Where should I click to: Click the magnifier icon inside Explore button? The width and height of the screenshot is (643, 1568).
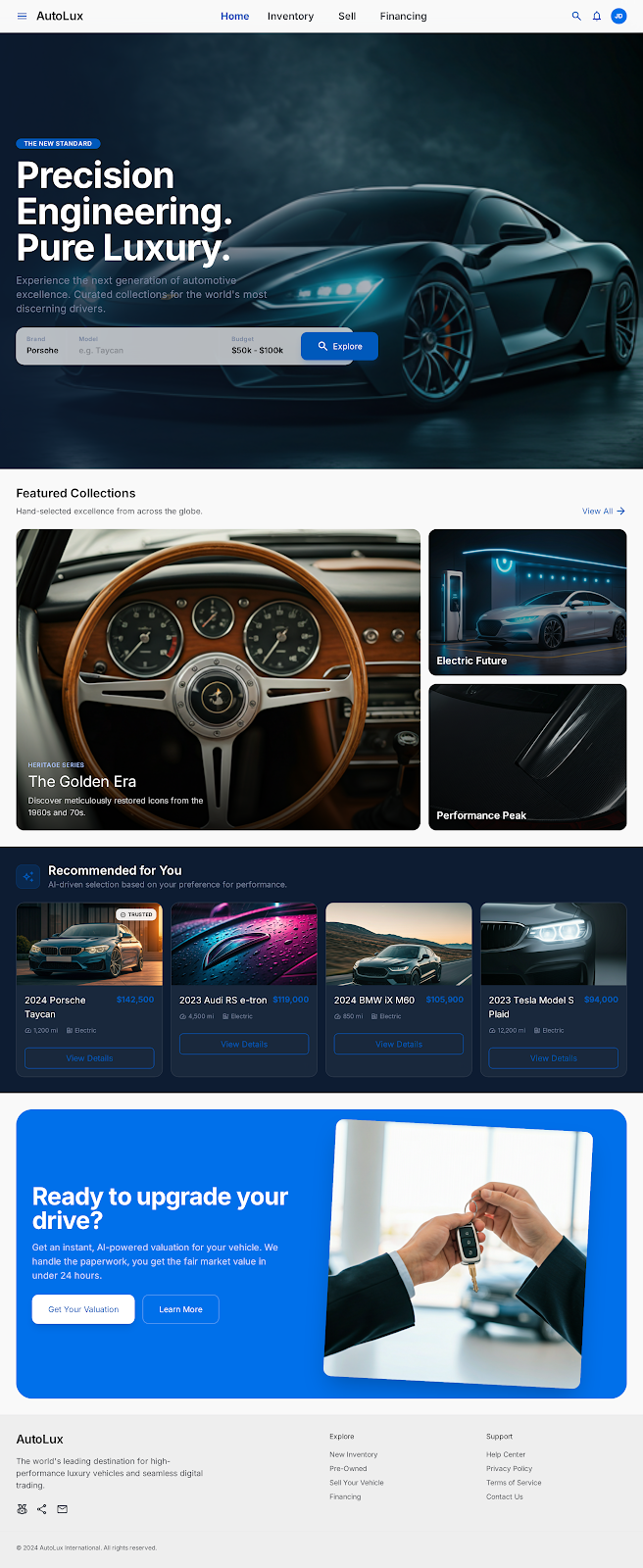click(x=322, y=346)
